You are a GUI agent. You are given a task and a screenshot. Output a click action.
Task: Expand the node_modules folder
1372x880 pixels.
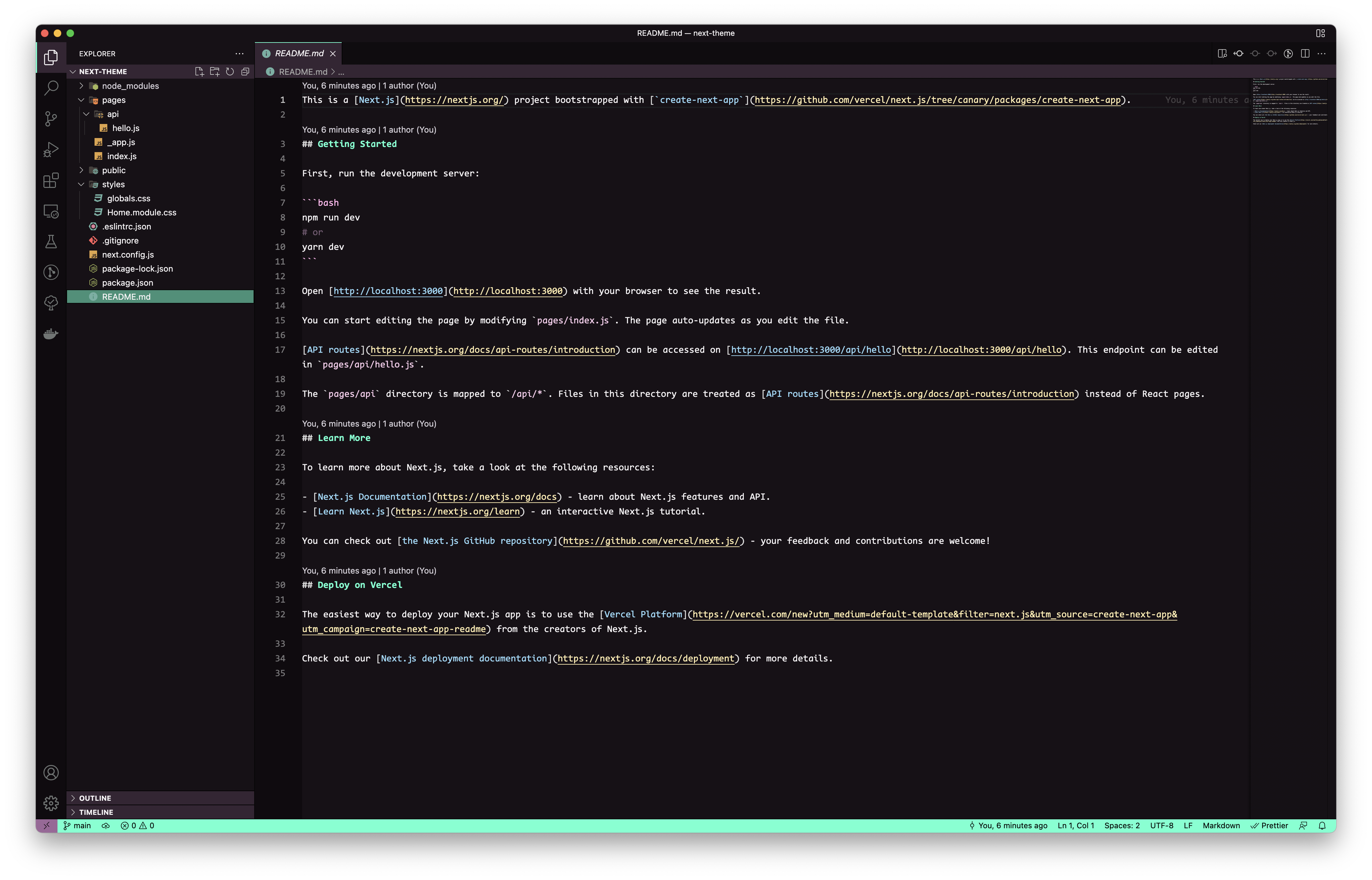[130, 86]
